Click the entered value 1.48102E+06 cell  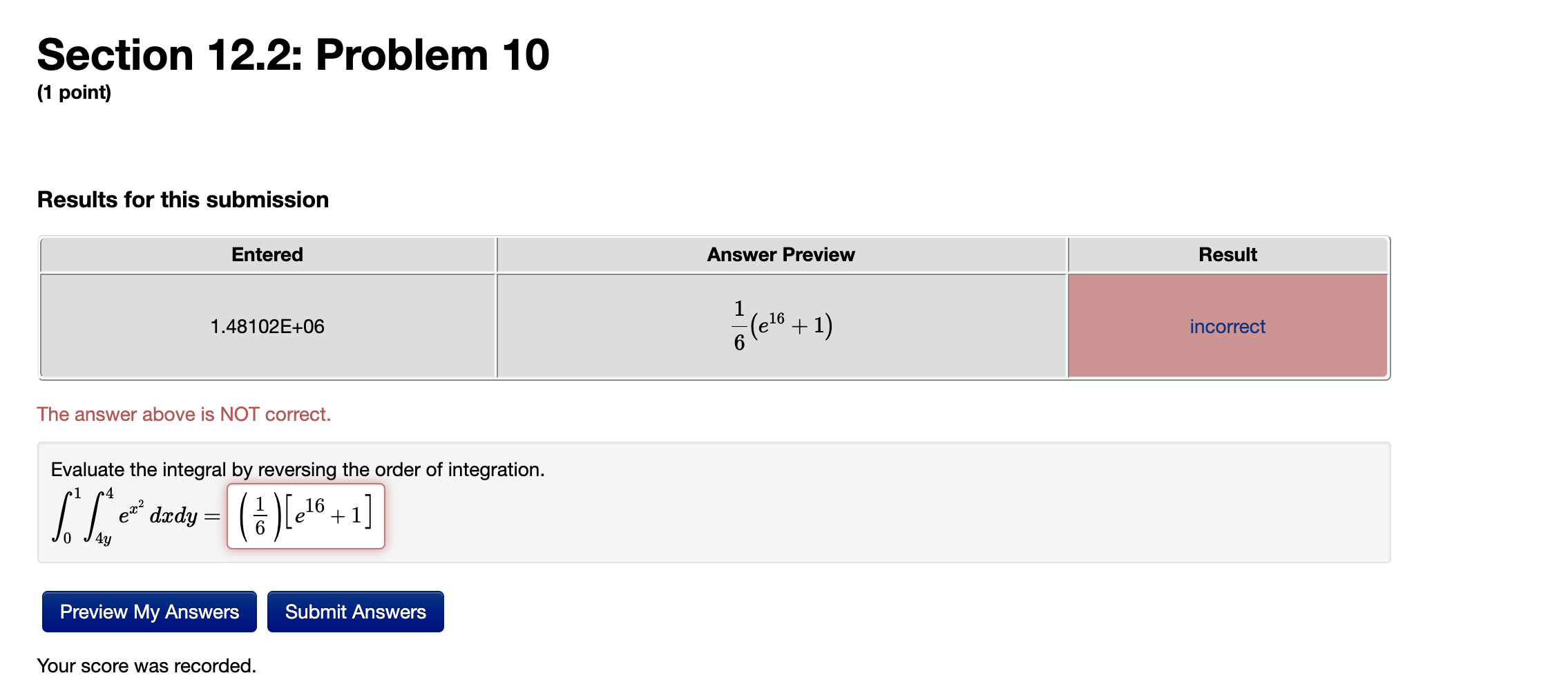pyautogui.click(x=267, y=325)
